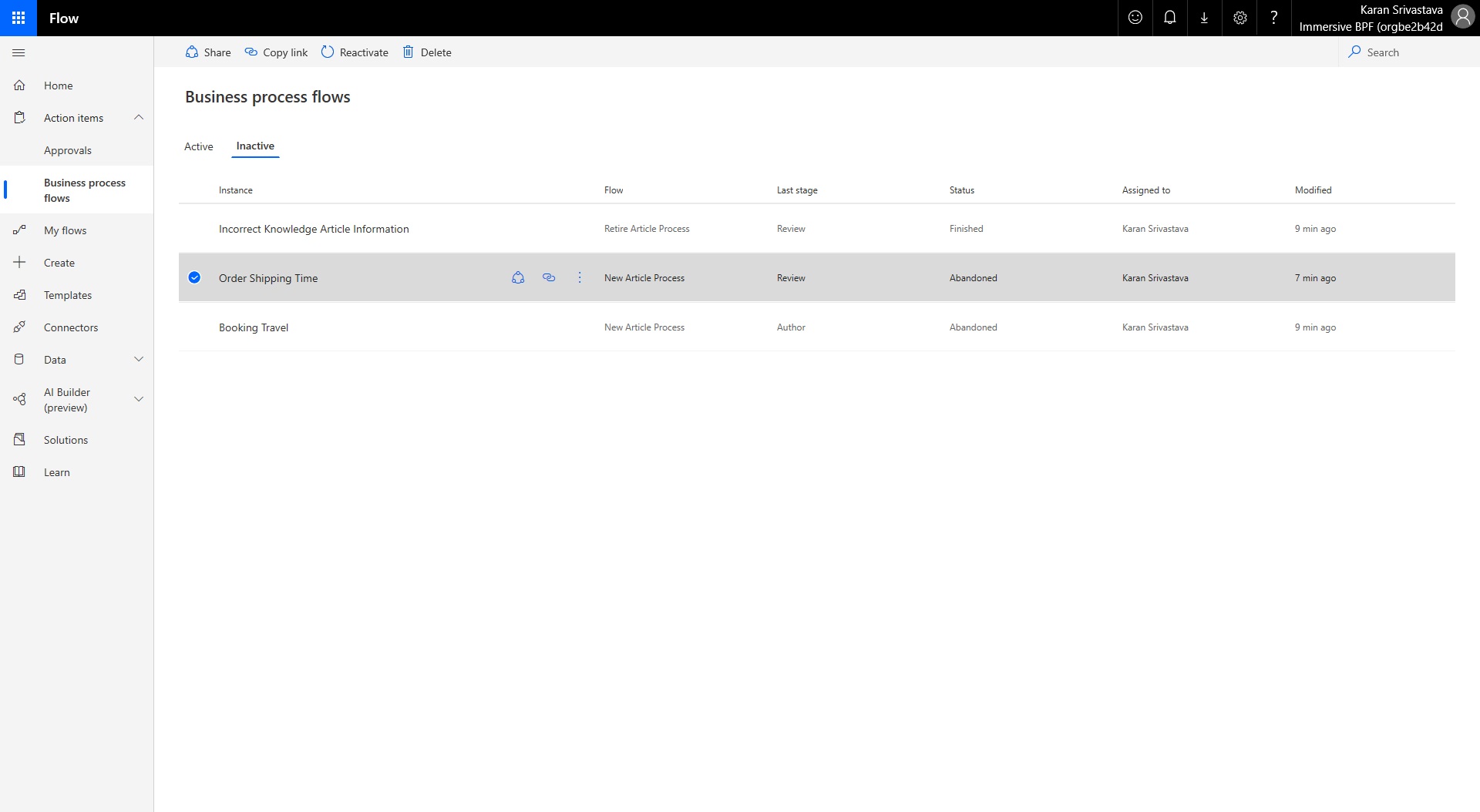Image resolution: width=1480 pixels, height=812 pixels.
Task: Click share icon in Order Shipping Time row
Action: 518,277
